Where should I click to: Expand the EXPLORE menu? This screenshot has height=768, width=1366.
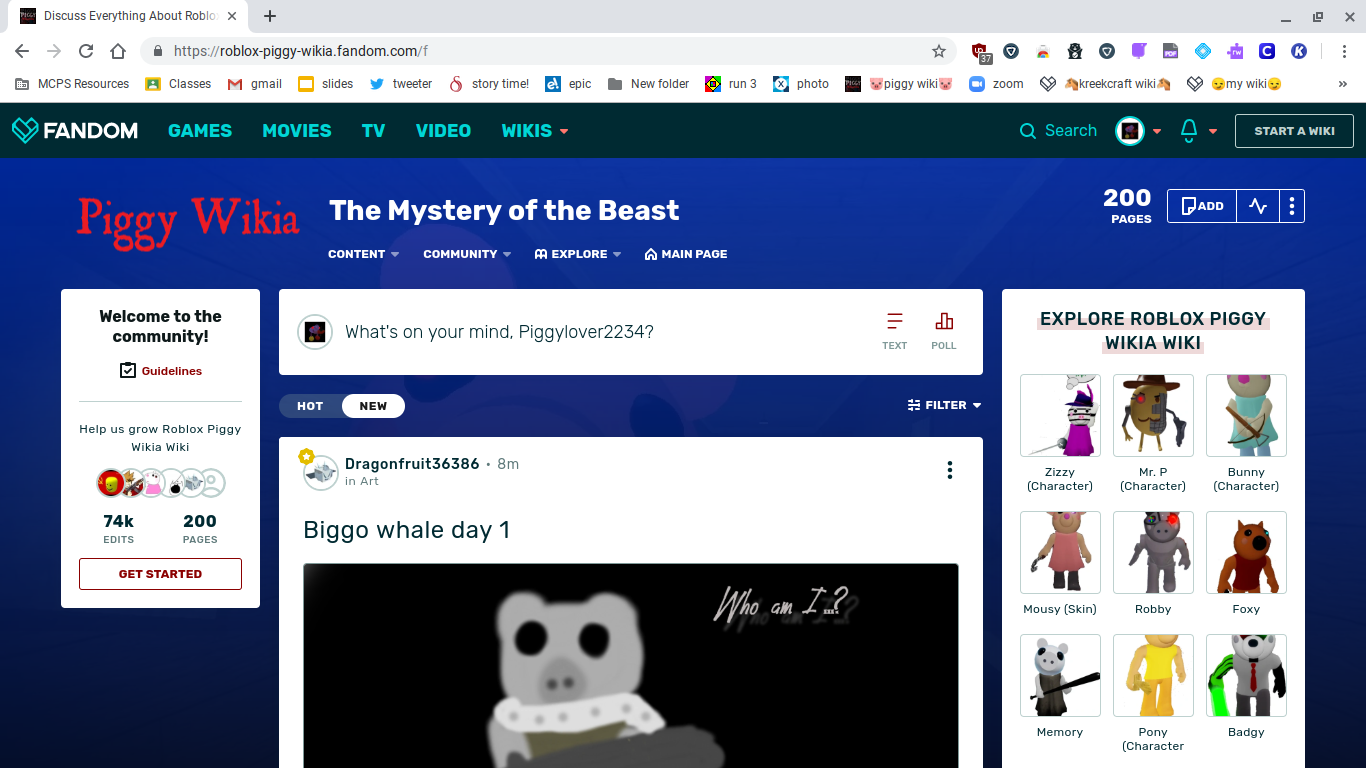[578, 254]
